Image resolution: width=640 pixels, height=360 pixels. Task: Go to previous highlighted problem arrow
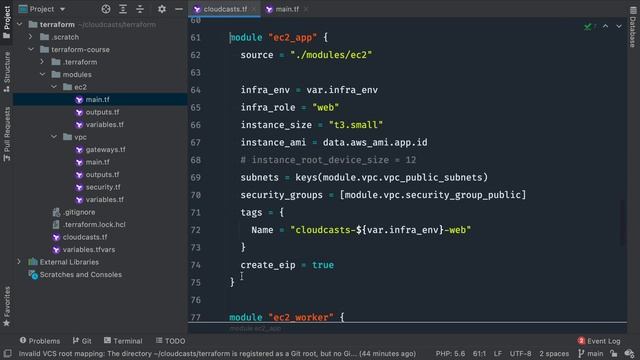click(x=606, y=26)
